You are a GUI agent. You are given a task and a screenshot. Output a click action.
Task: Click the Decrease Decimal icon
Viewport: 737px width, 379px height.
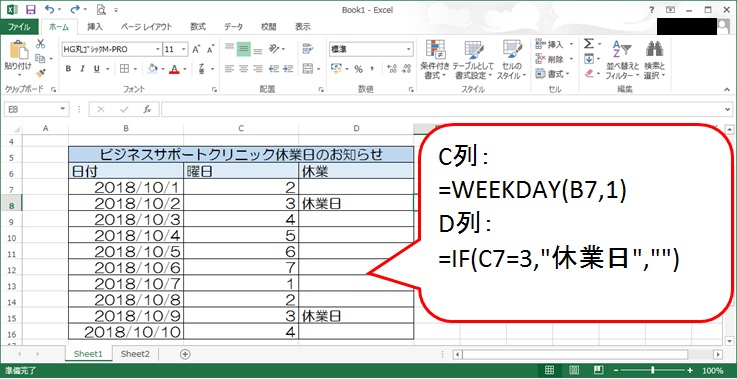(x=406, y=69)
